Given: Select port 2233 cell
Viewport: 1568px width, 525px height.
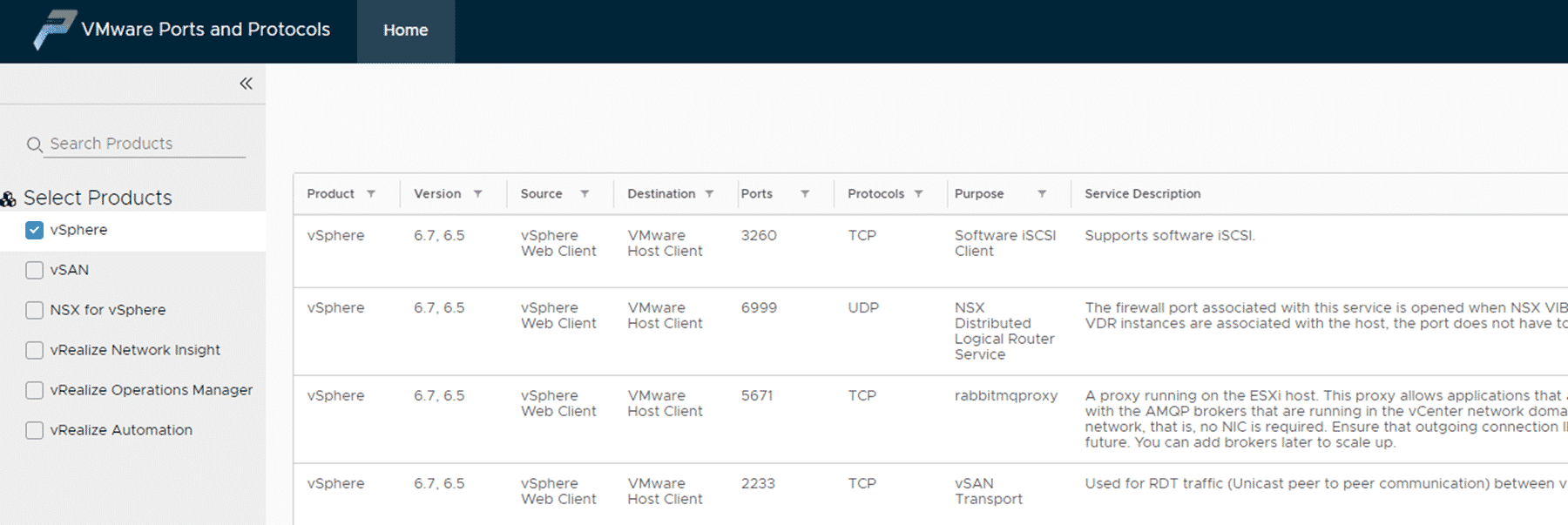Looking at the screenshot, I should click(758, 484).
